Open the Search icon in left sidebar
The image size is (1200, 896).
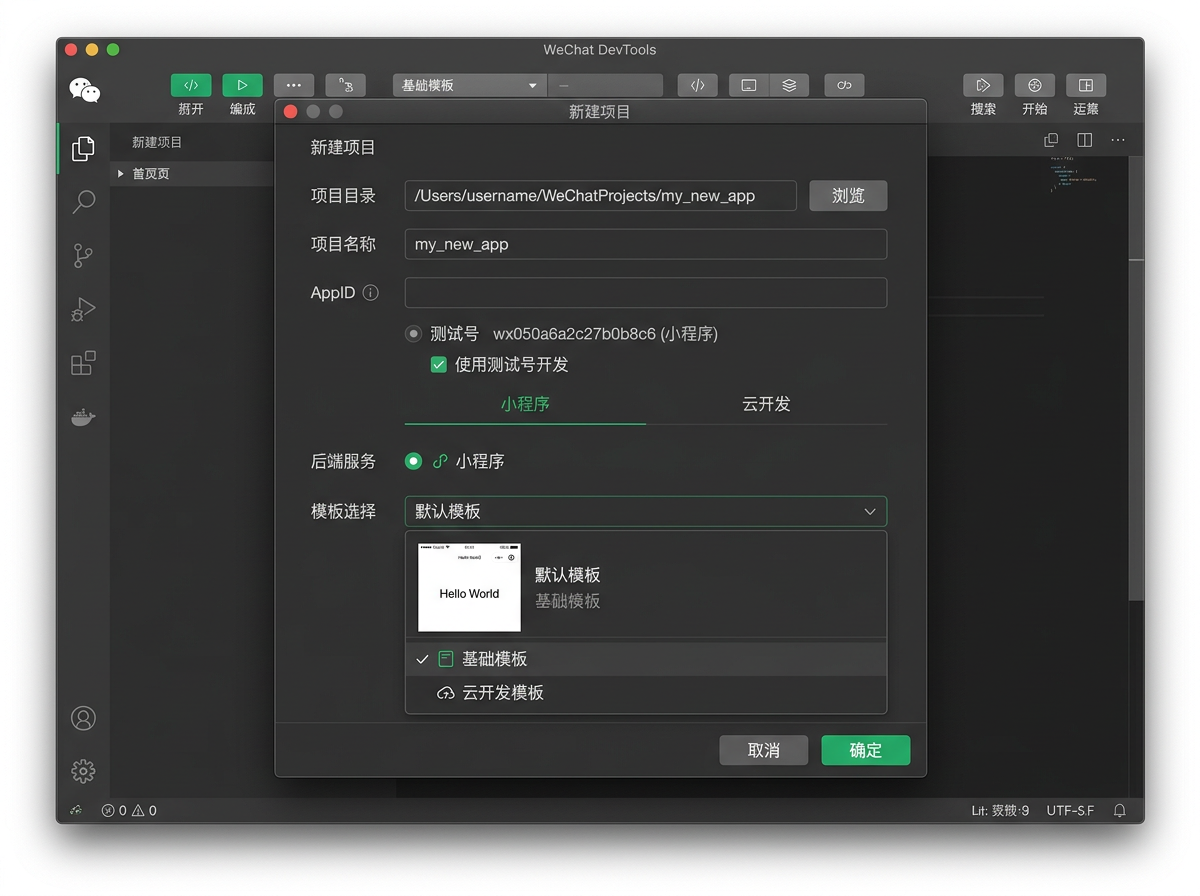point(84,202)
